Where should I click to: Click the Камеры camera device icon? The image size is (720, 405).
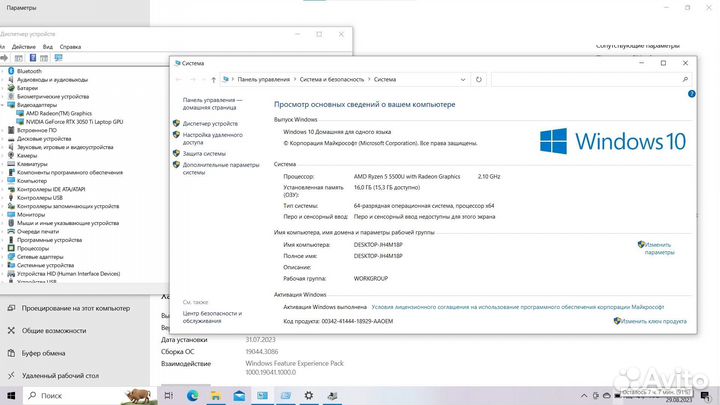point(11,155)
